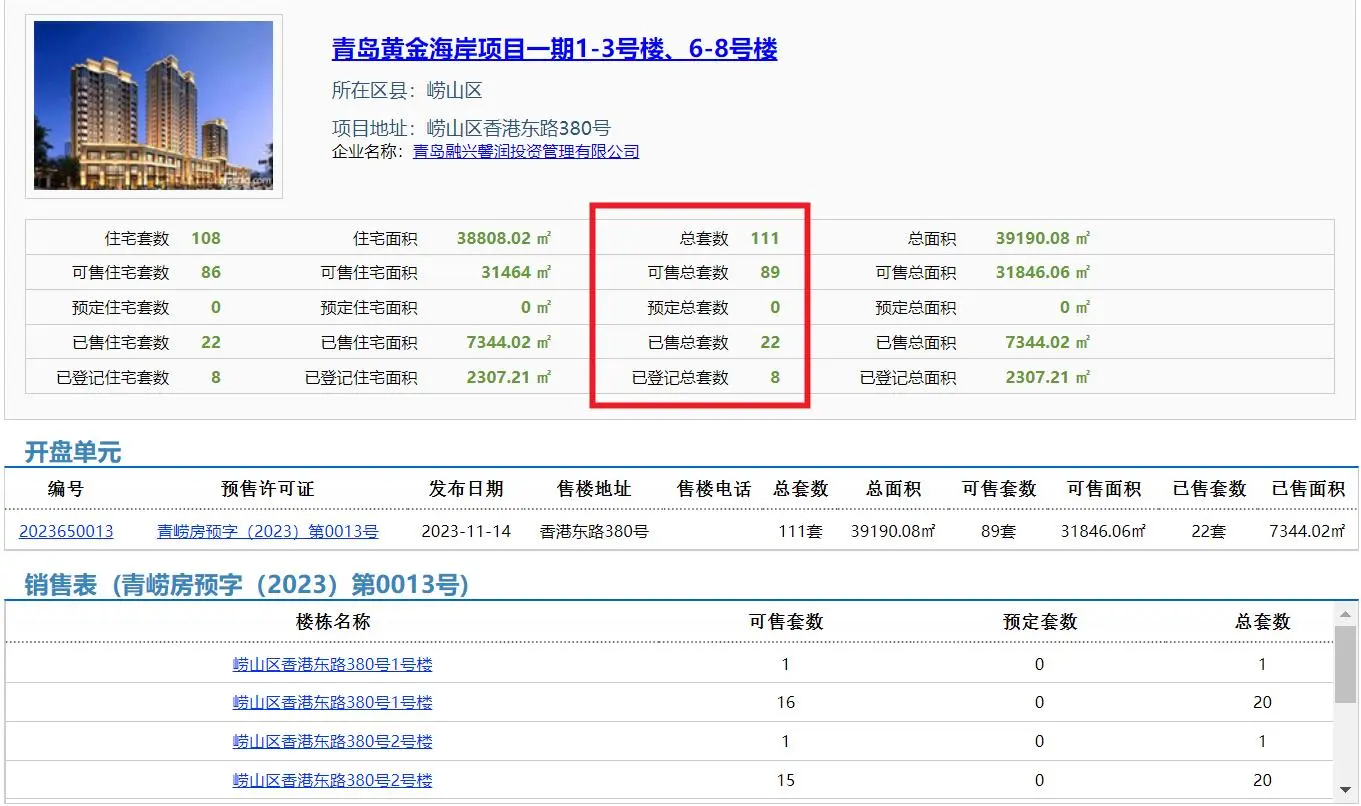Open the 2023650013 编号 link
Image resolution: width=1361 pixels, height=806 pixels.
point(66,531)
